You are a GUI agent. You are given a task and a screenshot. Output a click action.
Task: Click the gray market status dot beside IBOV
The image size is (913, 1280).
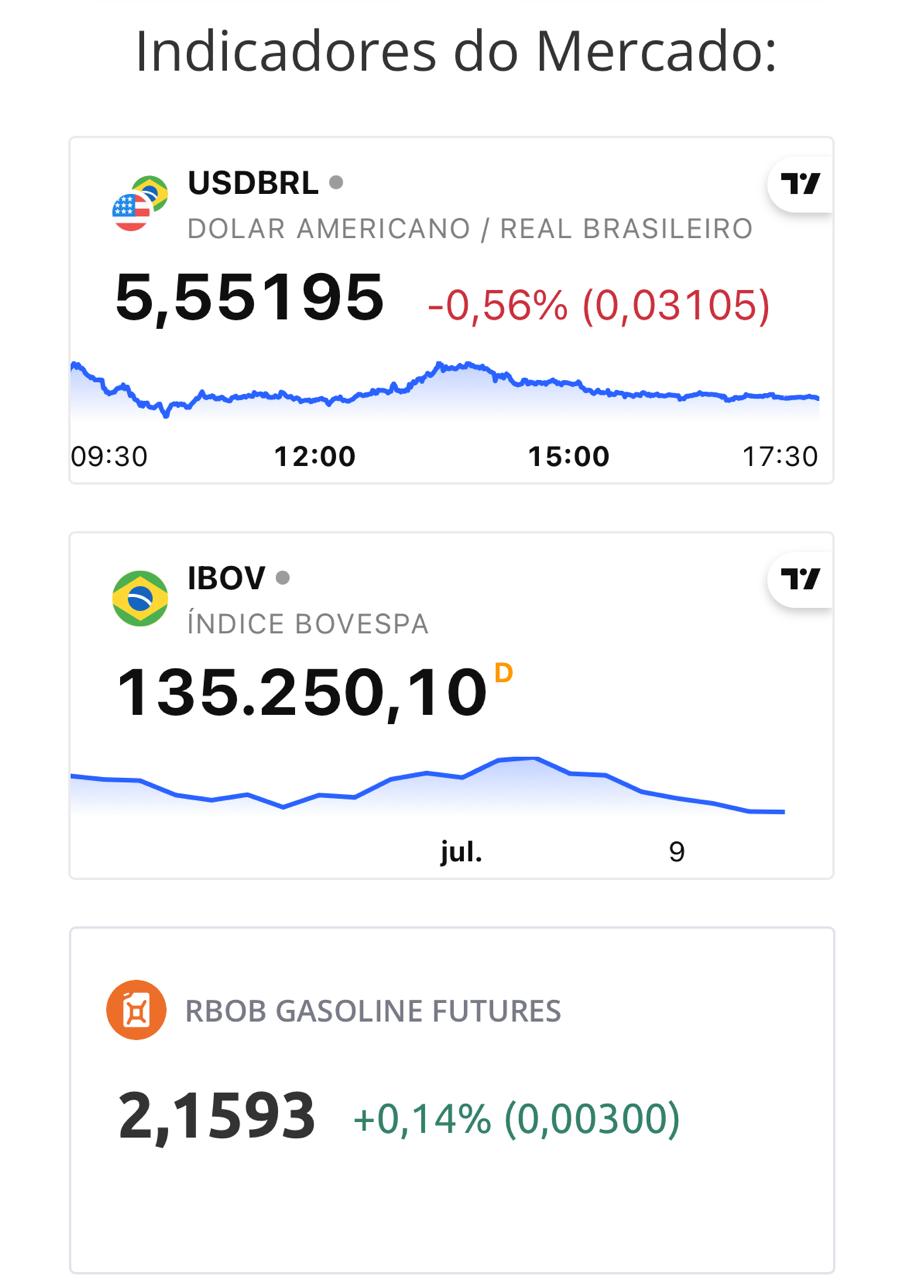pyautogui.click(x=283, y=578)
